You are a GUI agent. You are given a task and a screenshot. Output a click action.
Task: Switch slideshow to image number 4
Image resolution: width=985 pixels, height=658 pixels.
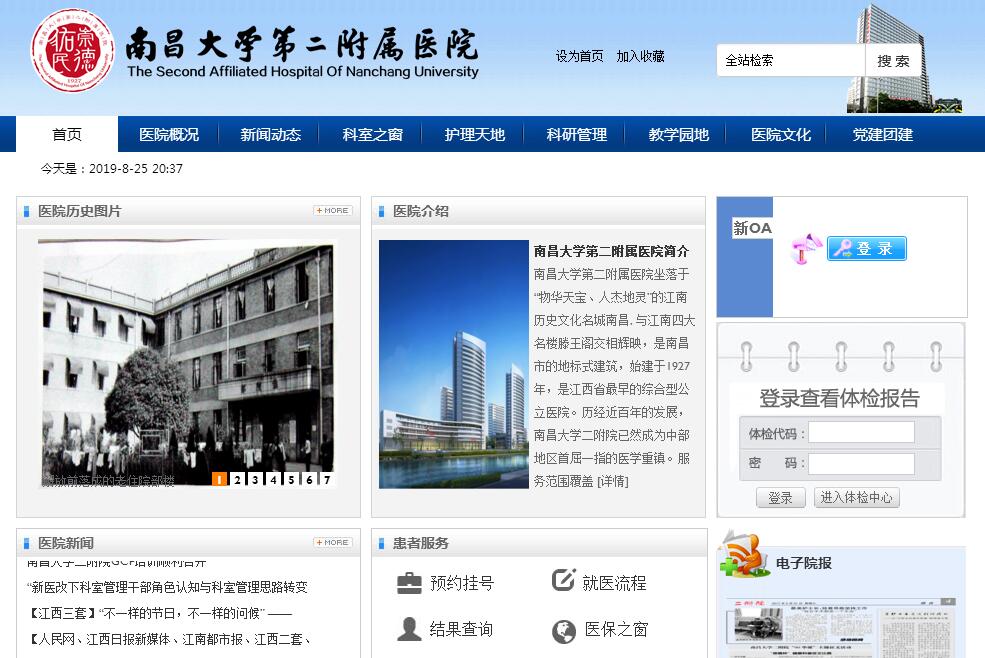[x=273, y=479]
